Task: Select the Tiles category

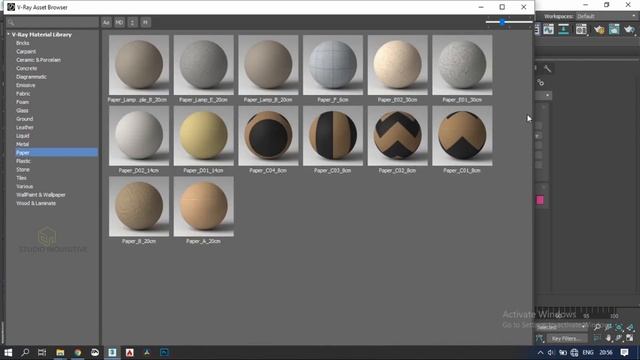Action: pyautogui.click(x=21, y=178)
